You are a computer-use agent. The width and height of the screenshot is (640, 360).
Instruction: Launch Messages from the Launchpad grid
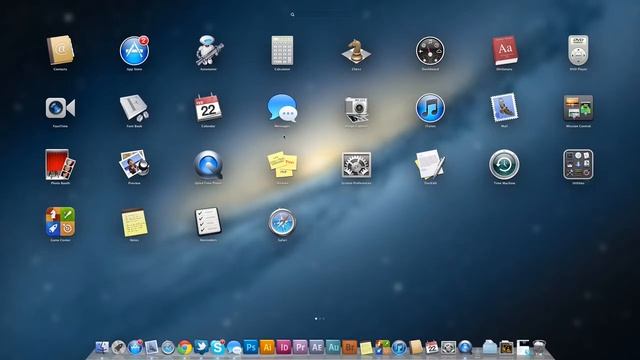coord(282,108)
